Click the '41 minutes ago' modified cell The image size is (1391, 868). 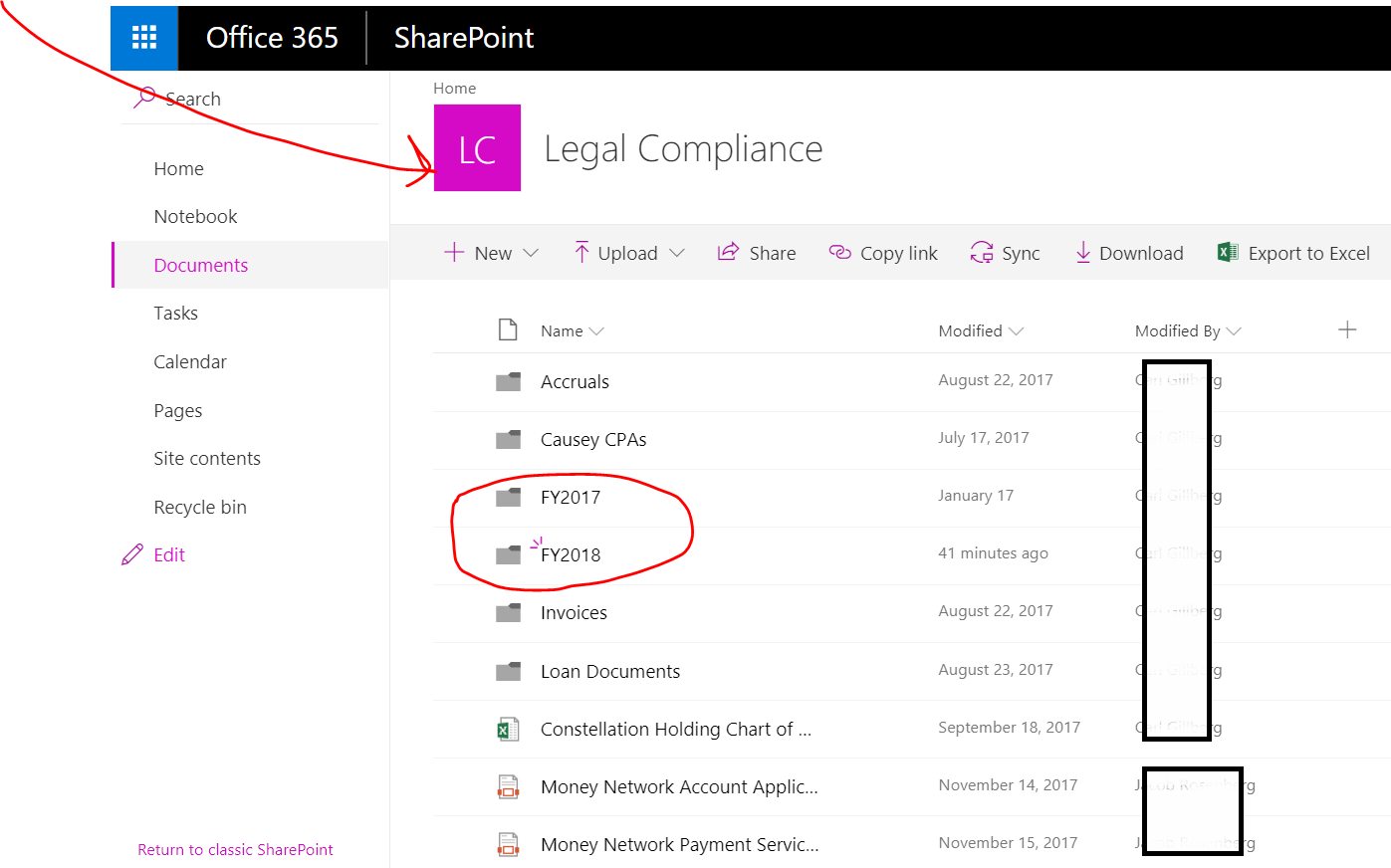pyautogui.click(x=993, y=553)
